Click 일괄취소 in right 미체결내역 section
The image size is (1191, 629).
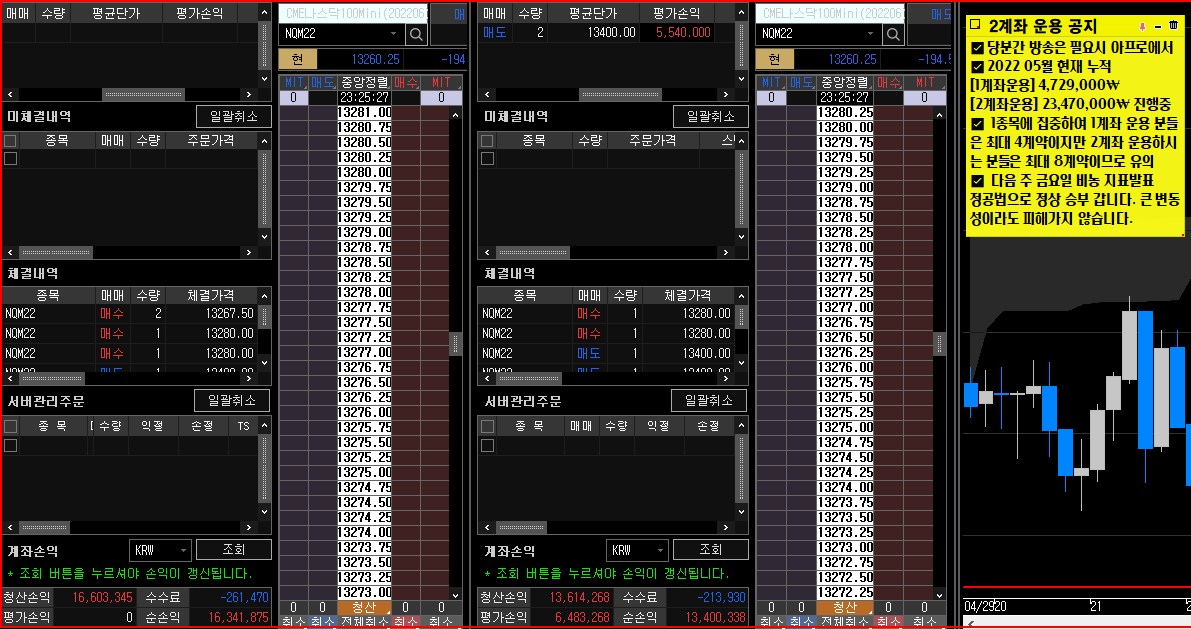coord(710,116)
